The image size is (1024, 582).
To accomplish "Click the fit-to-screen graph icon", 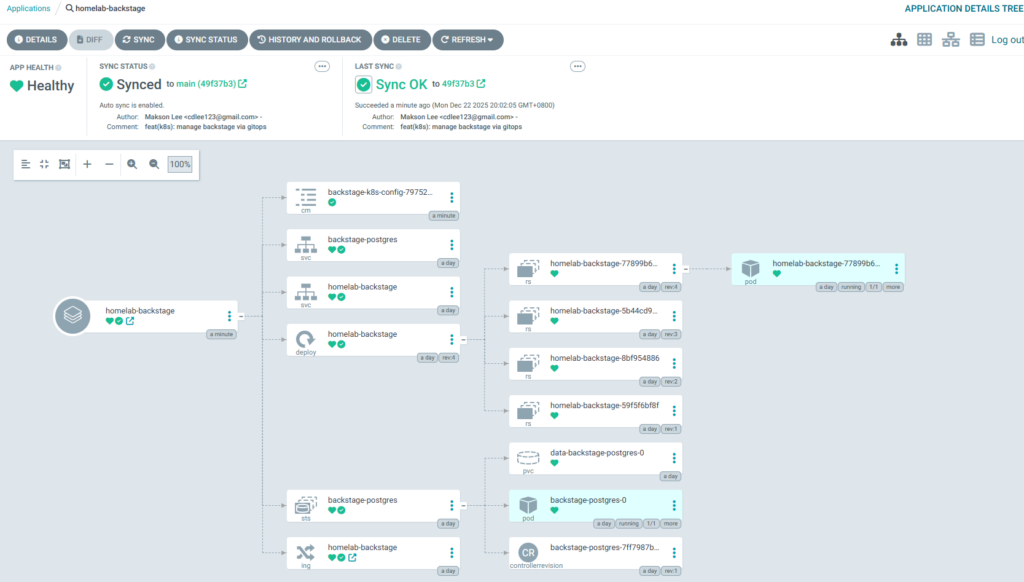I will tap(64, 164).
